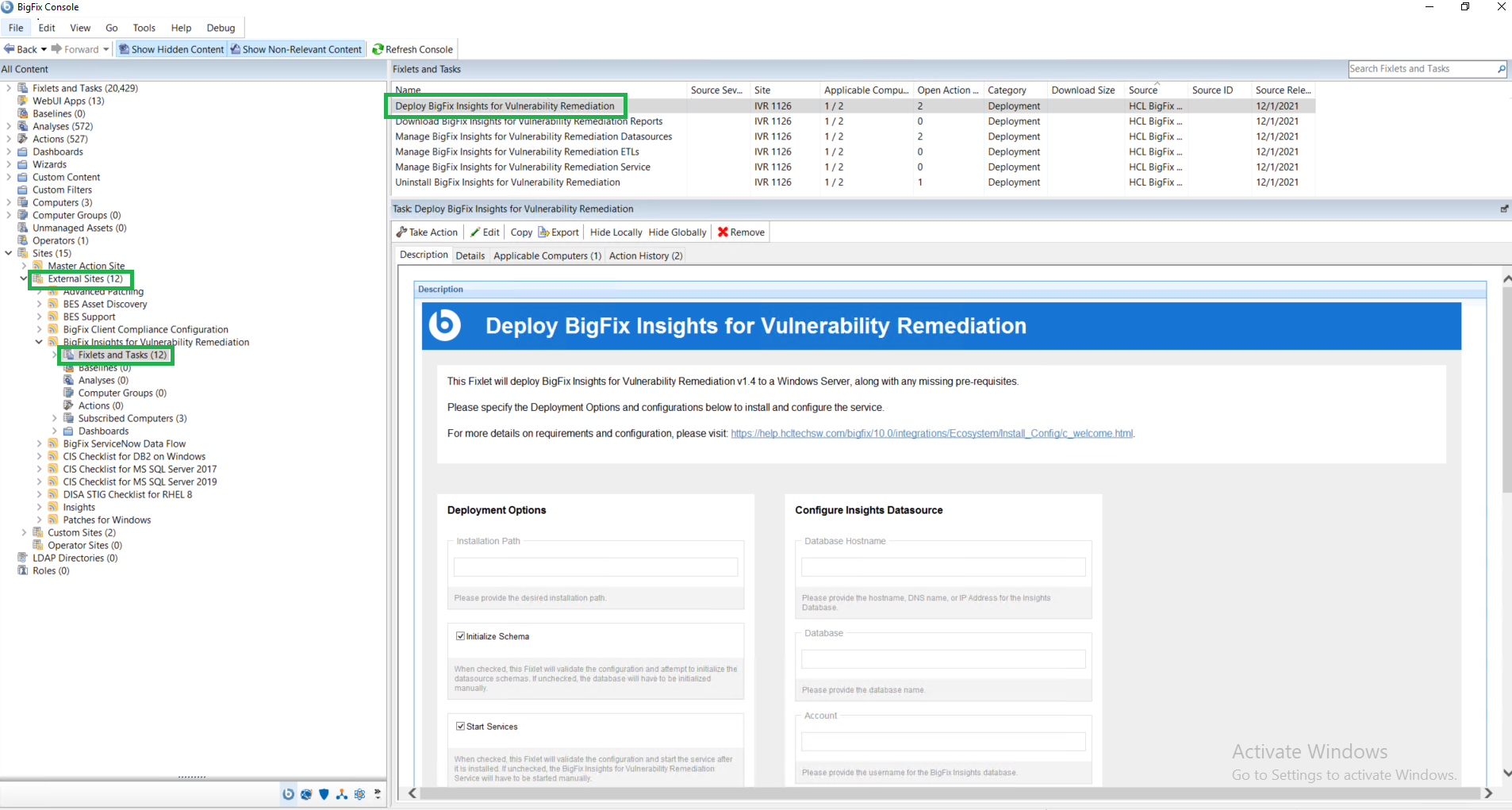Toggle Show Non-Relevant Content
The image size is (1512, 810).
tap(297, 49)
